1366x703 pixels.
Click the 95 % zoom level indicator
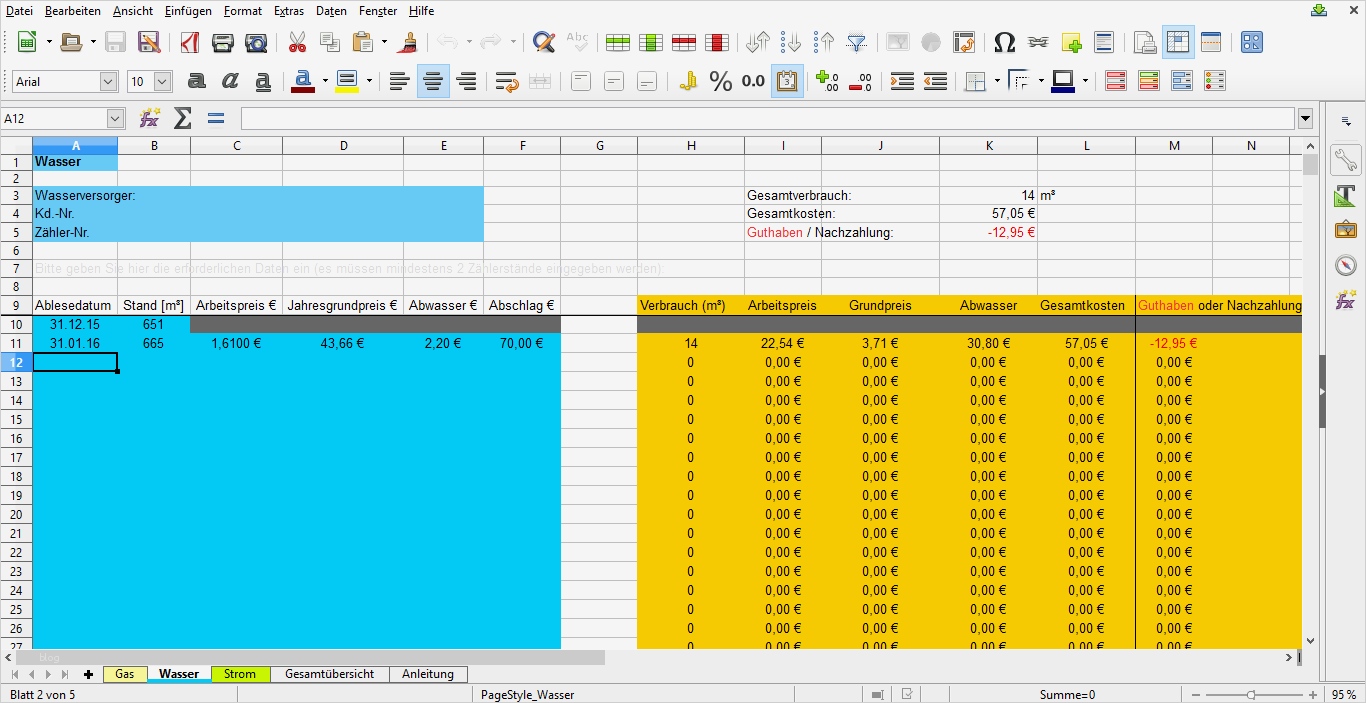tap(1344, 694)
